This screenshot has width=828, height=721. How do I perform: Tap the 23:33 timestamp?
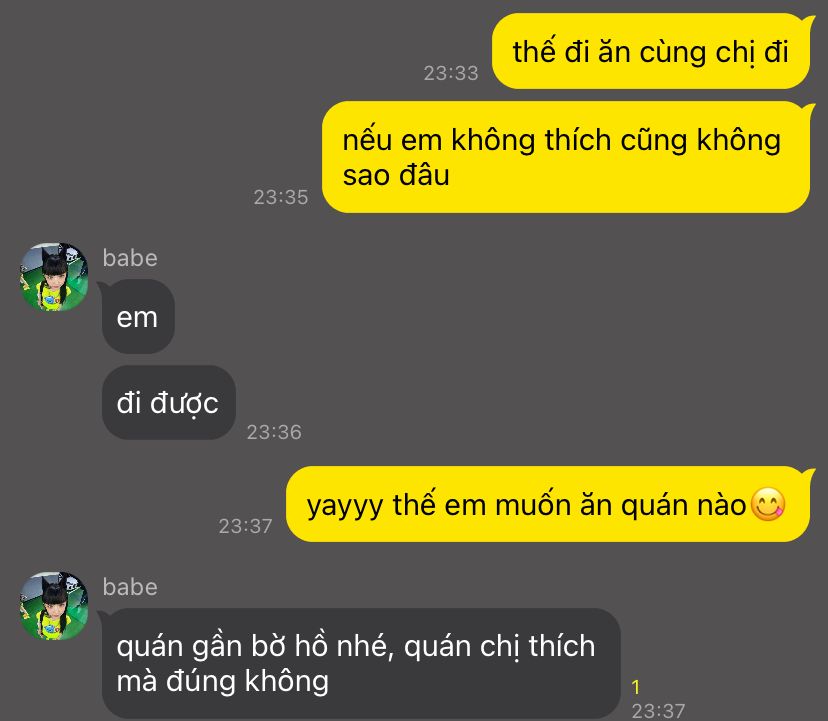coord(451,73)
